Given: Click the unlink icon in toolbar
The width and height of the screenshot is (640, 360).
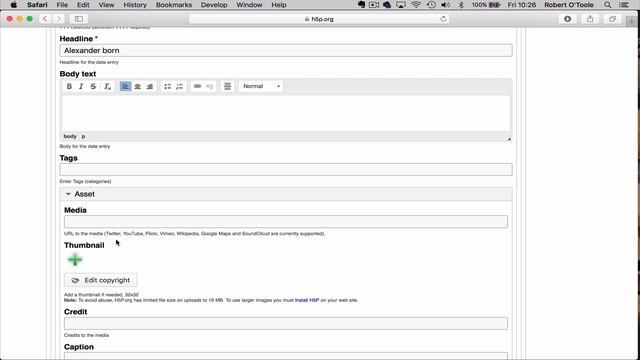Looking at the screenshot, I should point(209,86).
